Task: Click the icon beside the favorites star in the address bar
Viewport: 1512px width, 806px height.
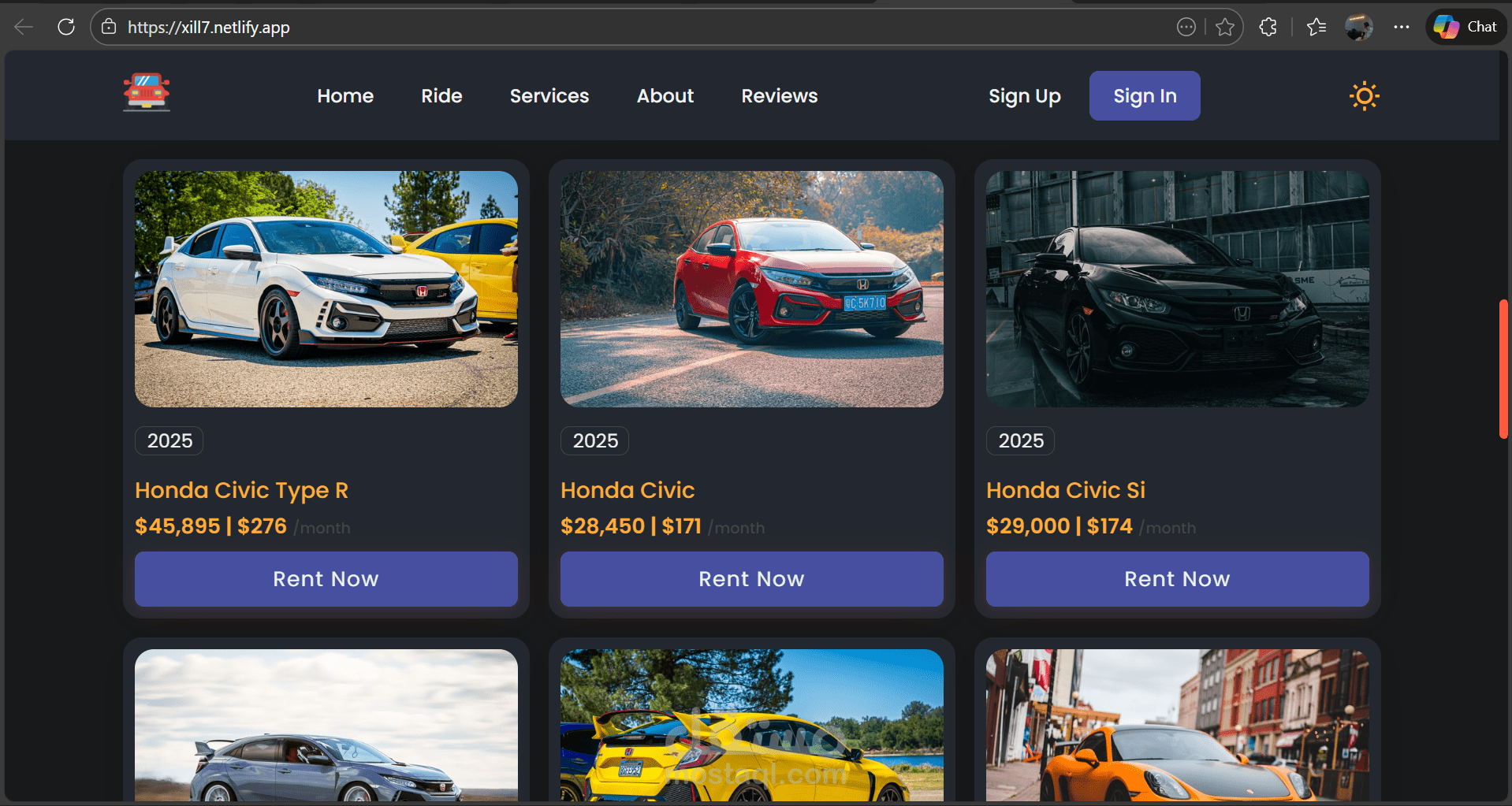Action: pos(1186,28)
